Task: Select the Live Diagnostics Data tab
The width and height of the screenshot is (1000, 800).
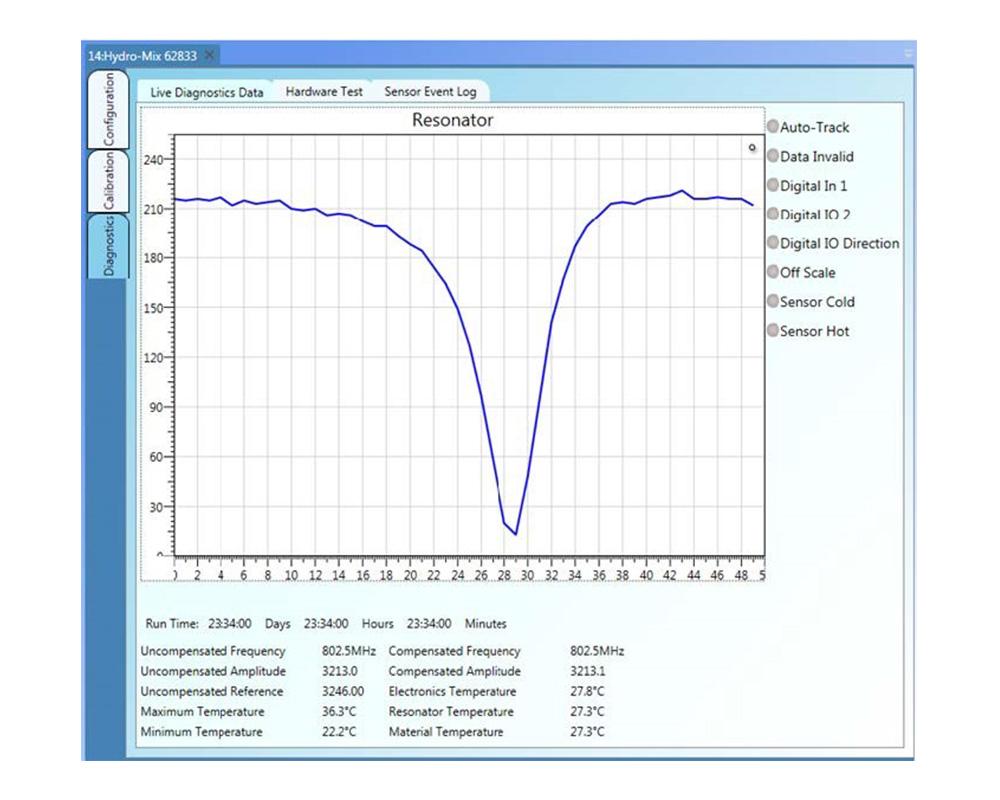Action: [x=207, y=92]
